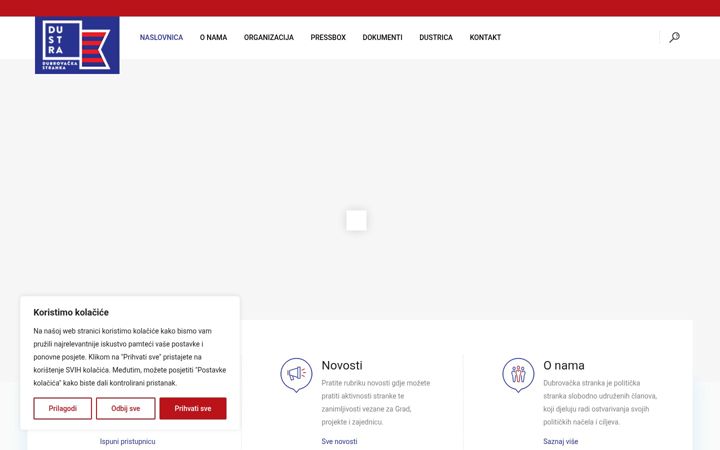Follow the Sve novosti link
Viewport: 720px width, 450px height.
(x=339, y=441)
